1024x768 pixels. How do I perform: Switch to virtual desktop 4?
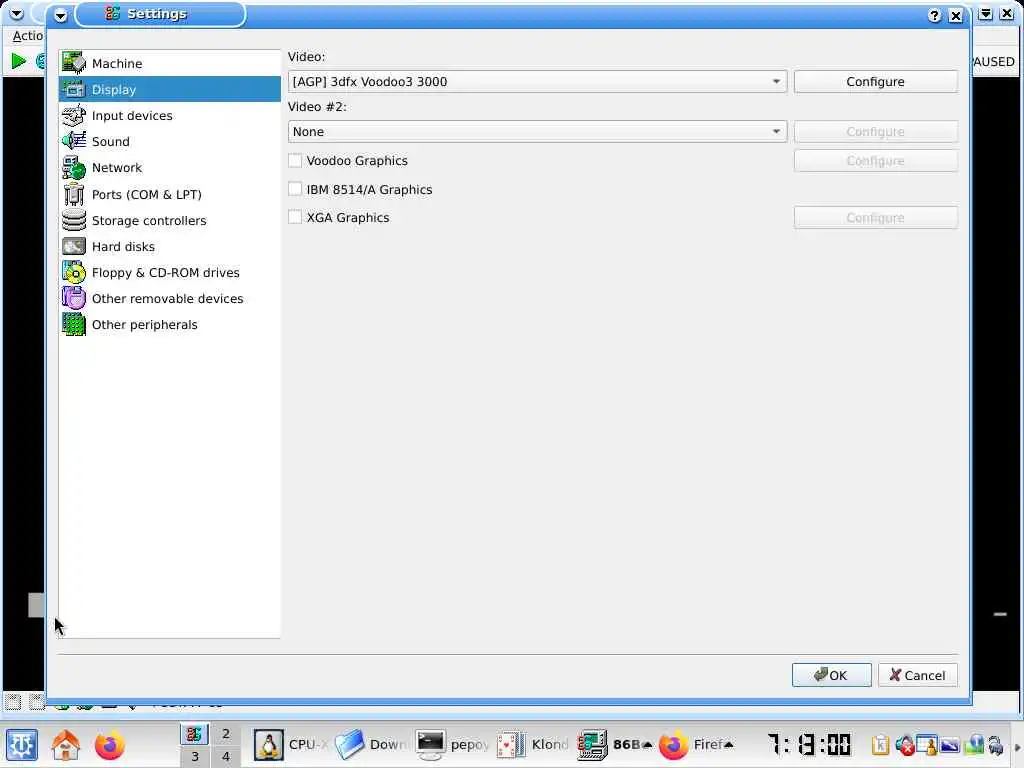225,756
